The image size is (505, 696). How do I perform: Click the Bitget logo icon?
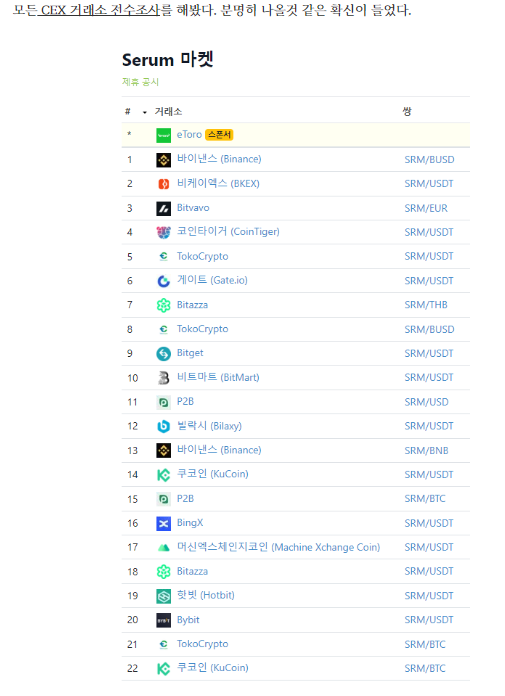pyautogui.click(x=163, y=354)
